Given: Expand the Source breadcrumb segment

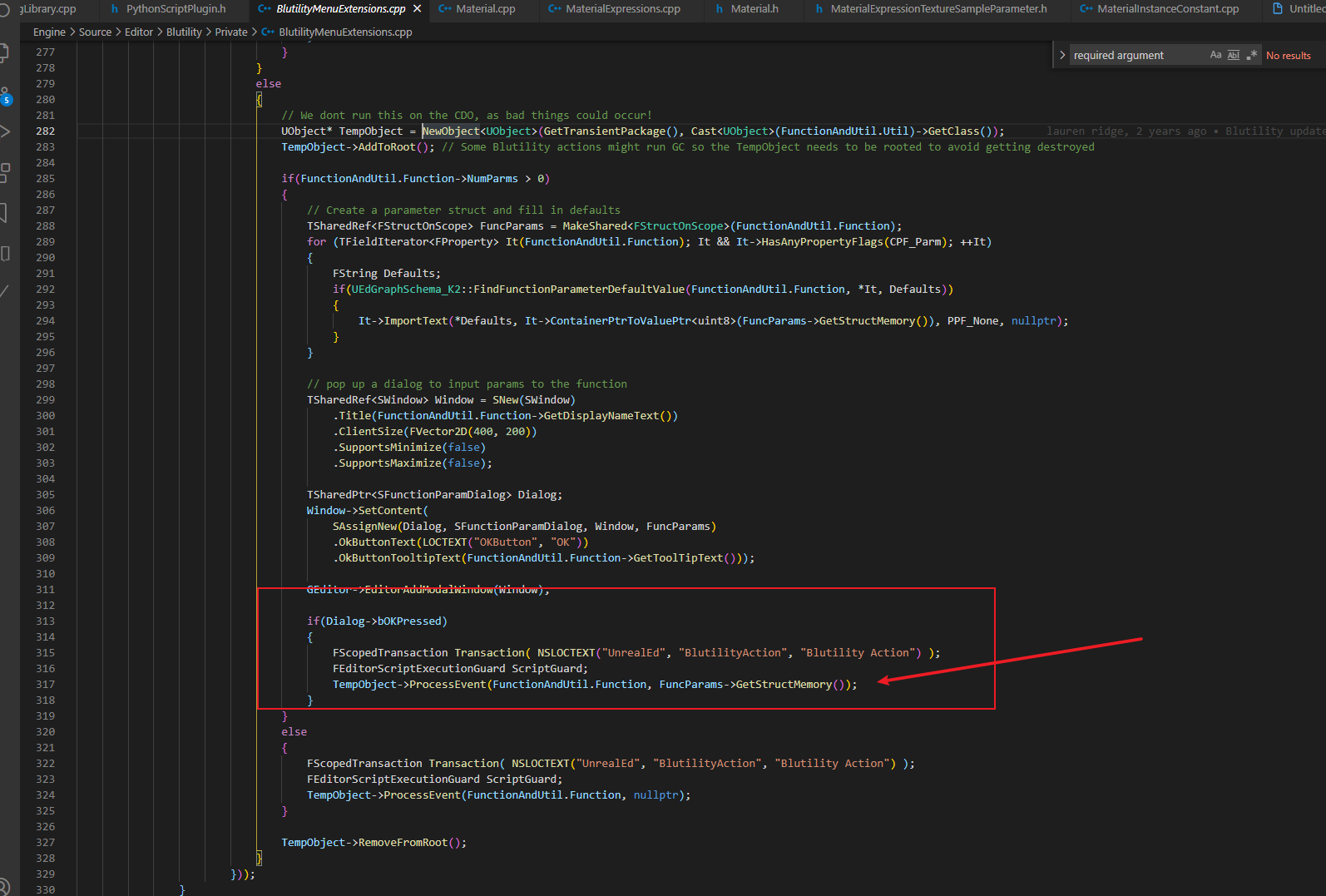Looking at the screenshot, I should 95,32.
